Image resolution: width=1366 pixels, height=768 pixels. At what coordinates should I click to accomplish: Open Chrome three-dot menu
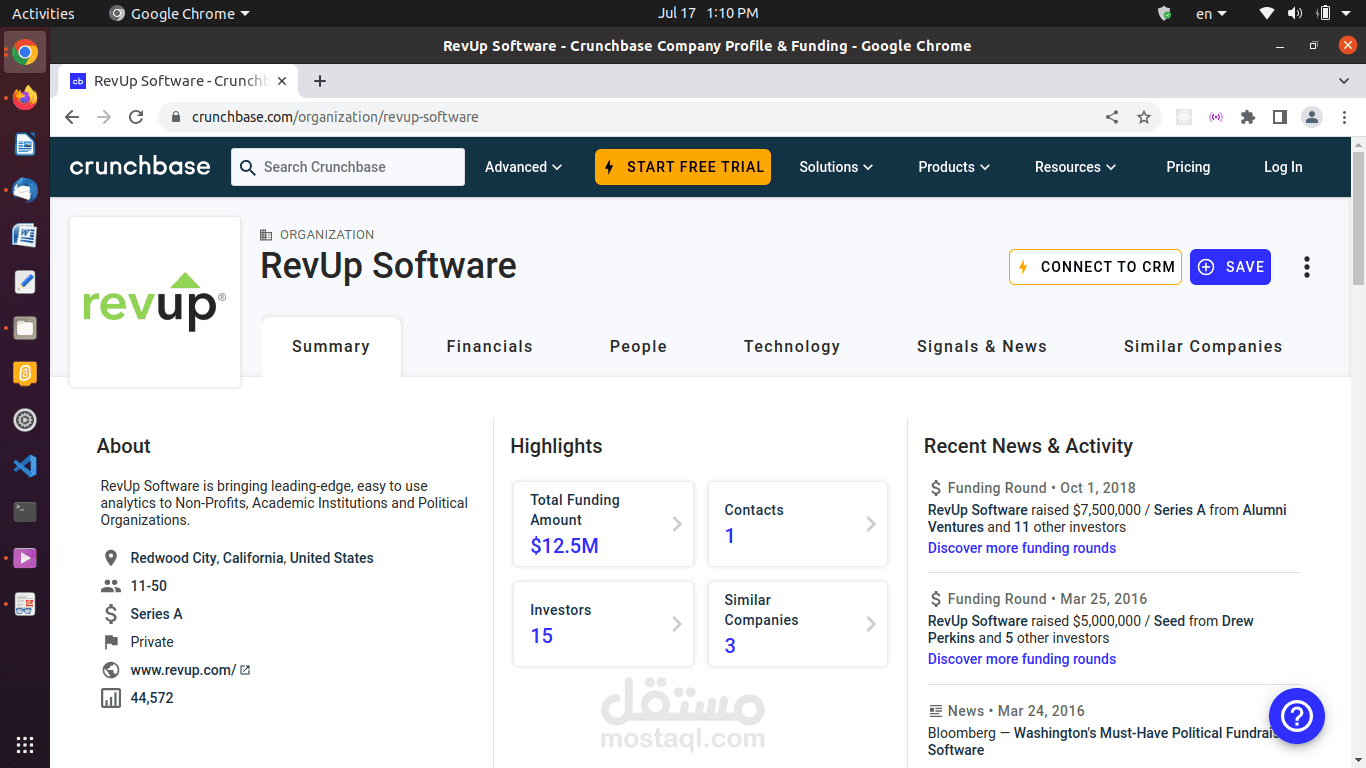coord(1343,117)
